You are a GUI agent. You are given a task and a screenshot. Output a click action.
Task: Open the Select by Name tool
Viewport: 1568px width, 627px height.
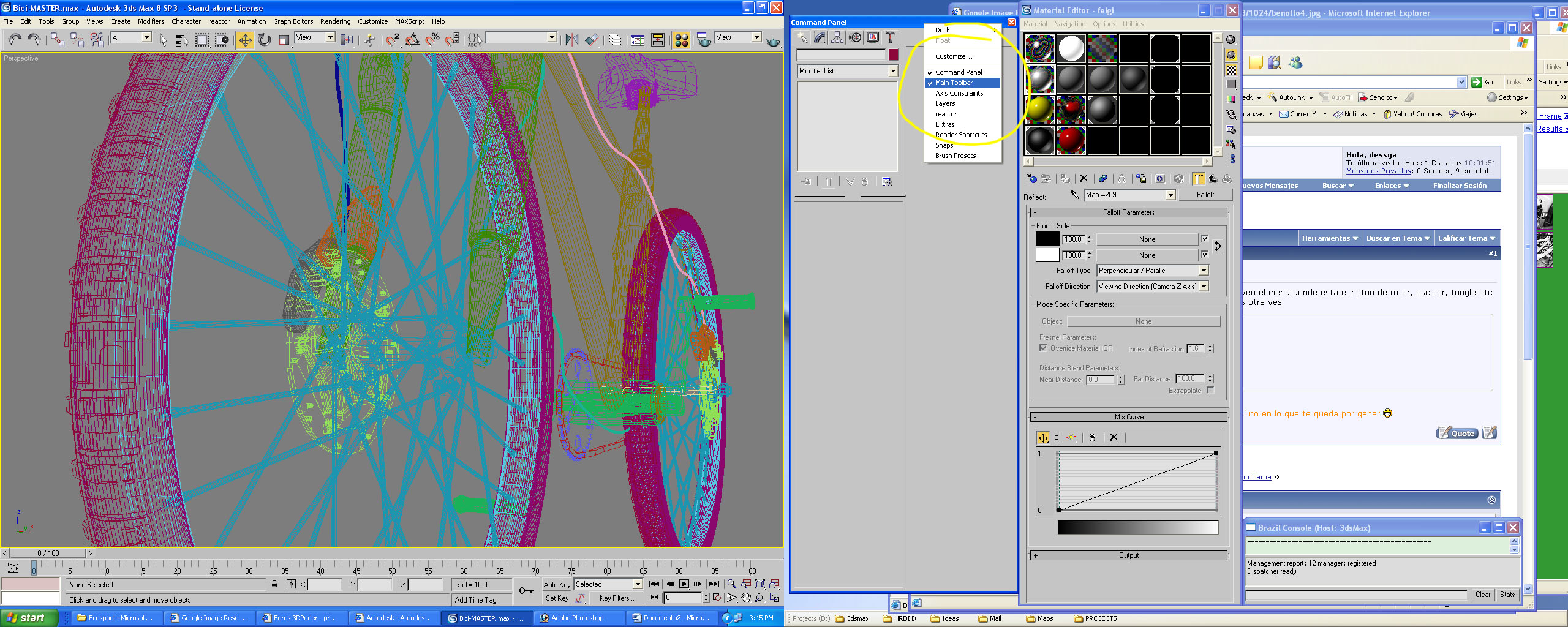pyautogui.click(x=182, y=40)
